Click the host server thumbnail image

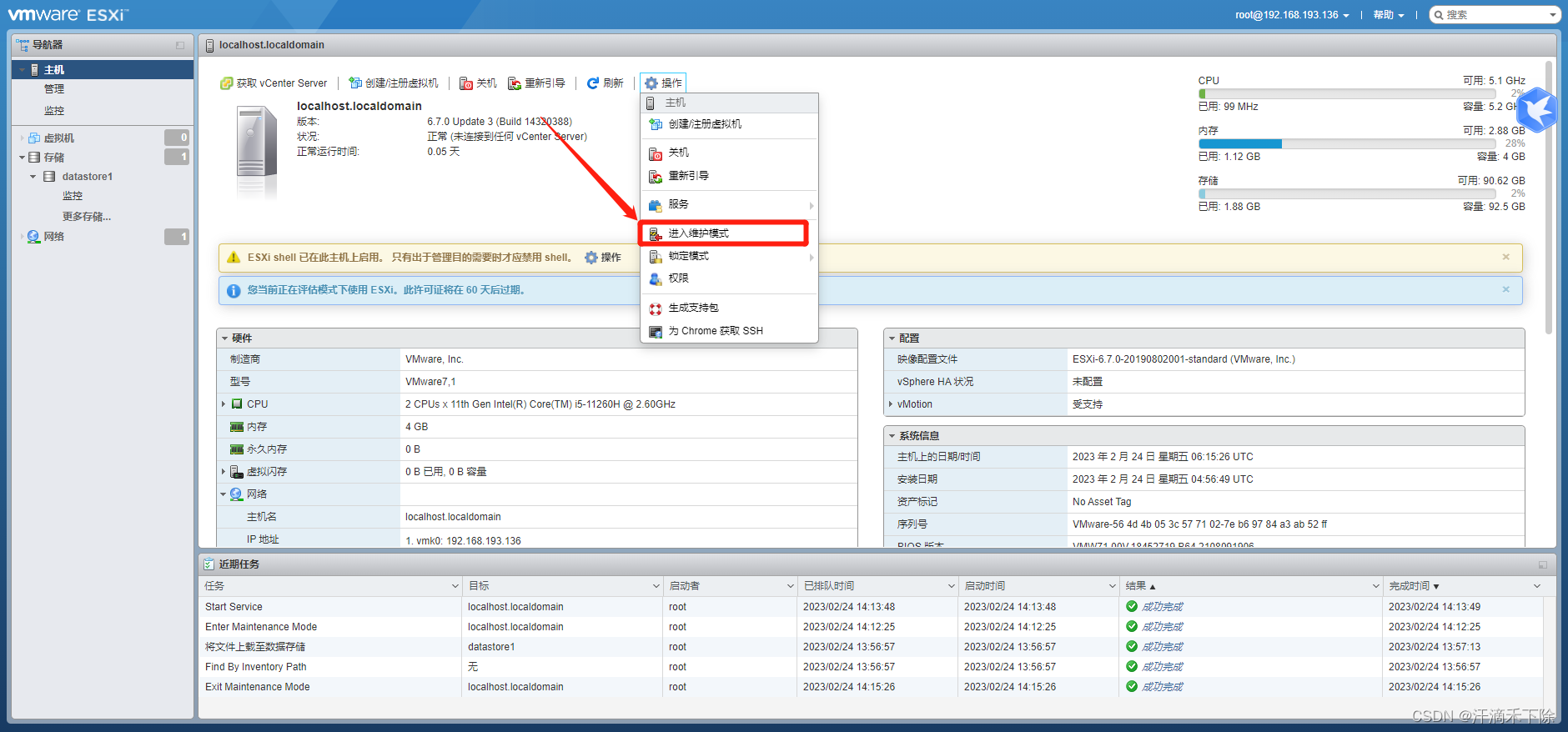click(x=257, y=151)
